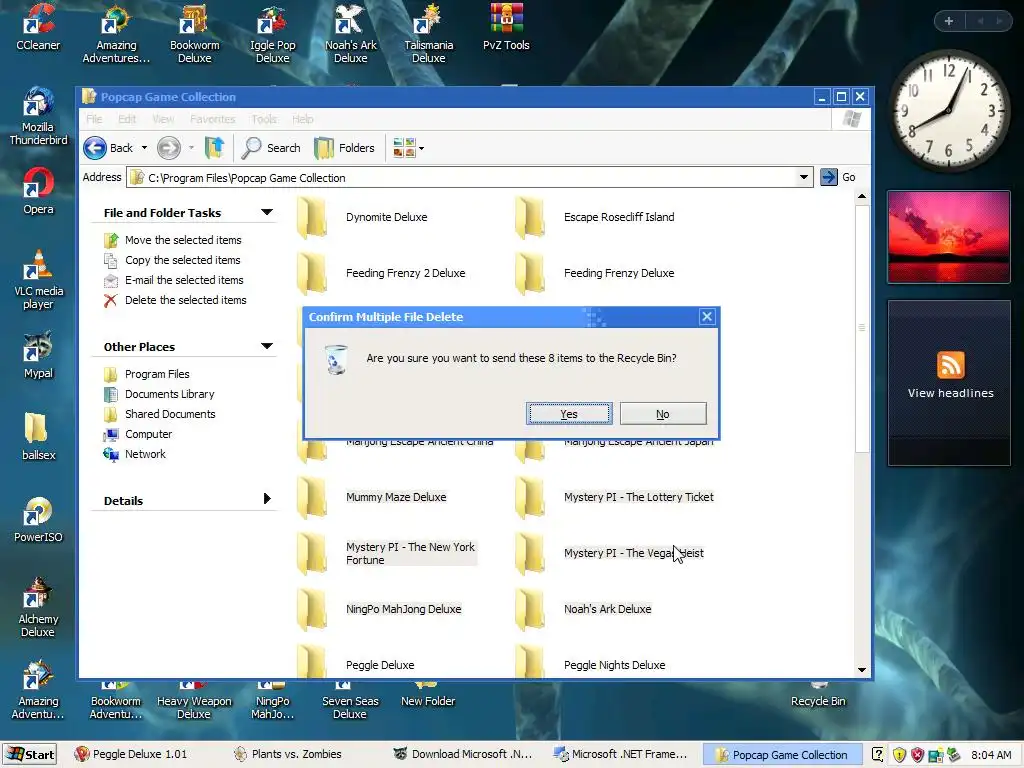Cancel deletion with the No button
This screenshot has height=768, width=1024.
662,413
